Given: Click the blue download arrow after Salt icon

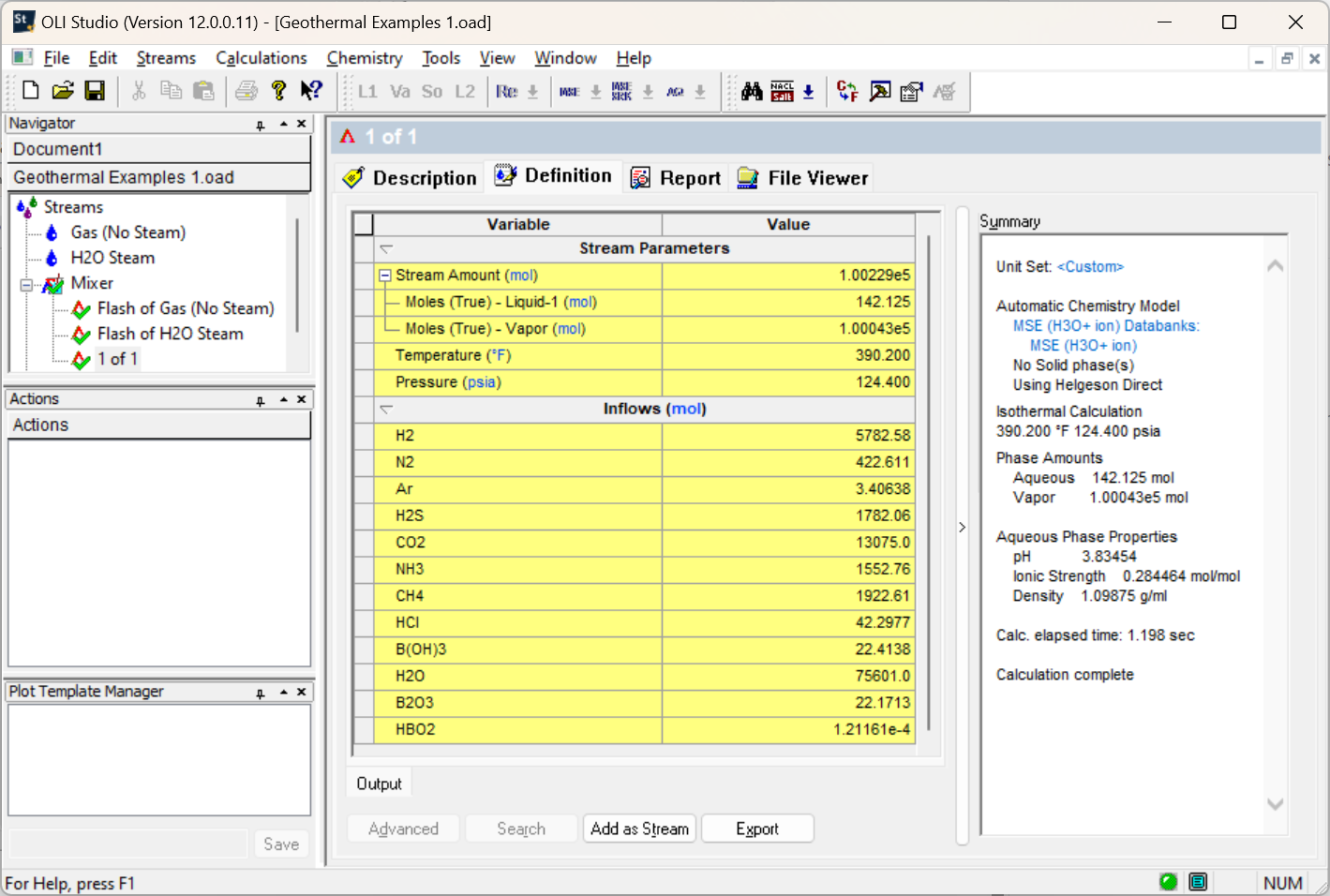Looking at the screenshot, I should [808, 91].
